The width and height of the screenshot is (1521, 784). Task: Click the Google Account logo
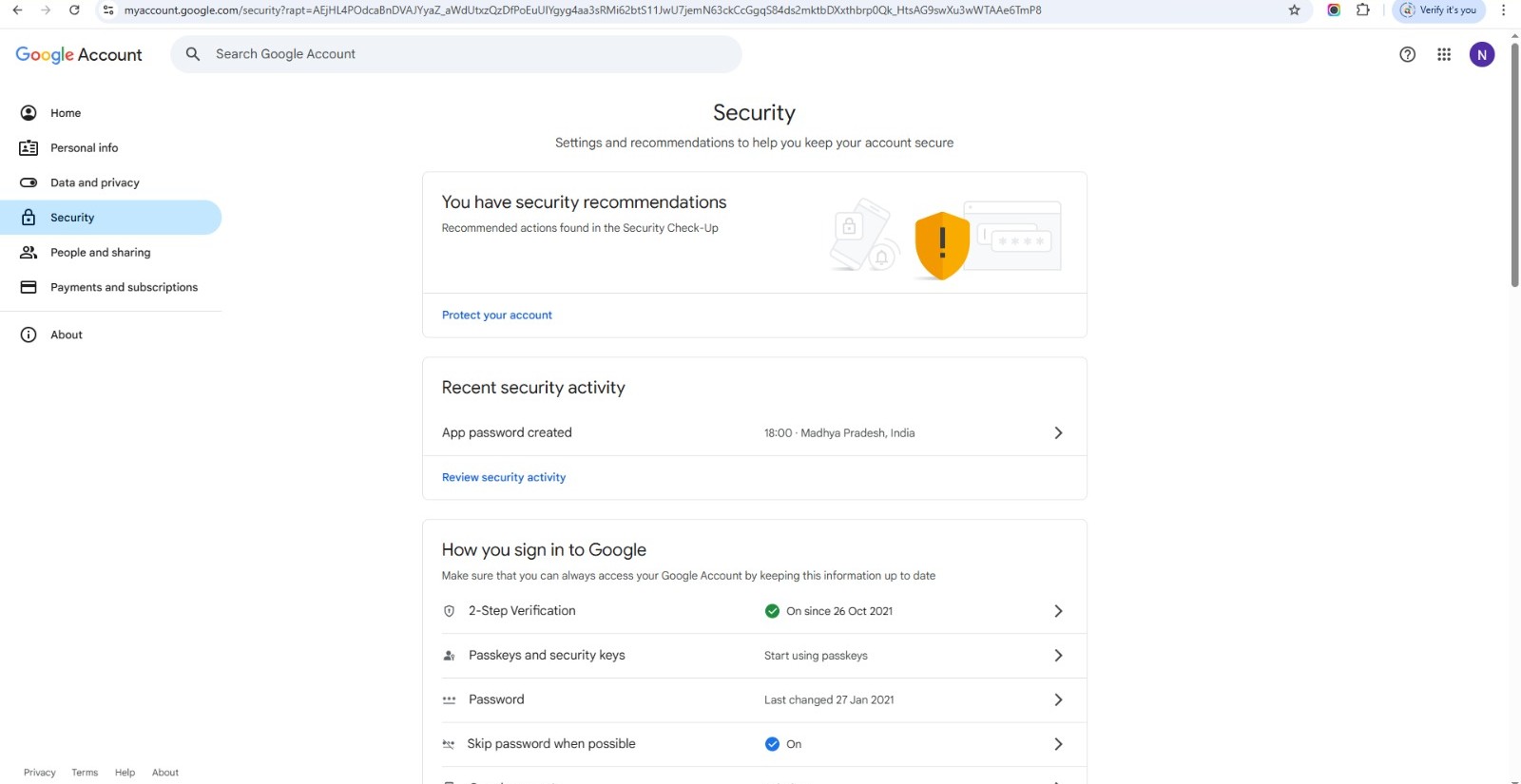coord(79,54)
